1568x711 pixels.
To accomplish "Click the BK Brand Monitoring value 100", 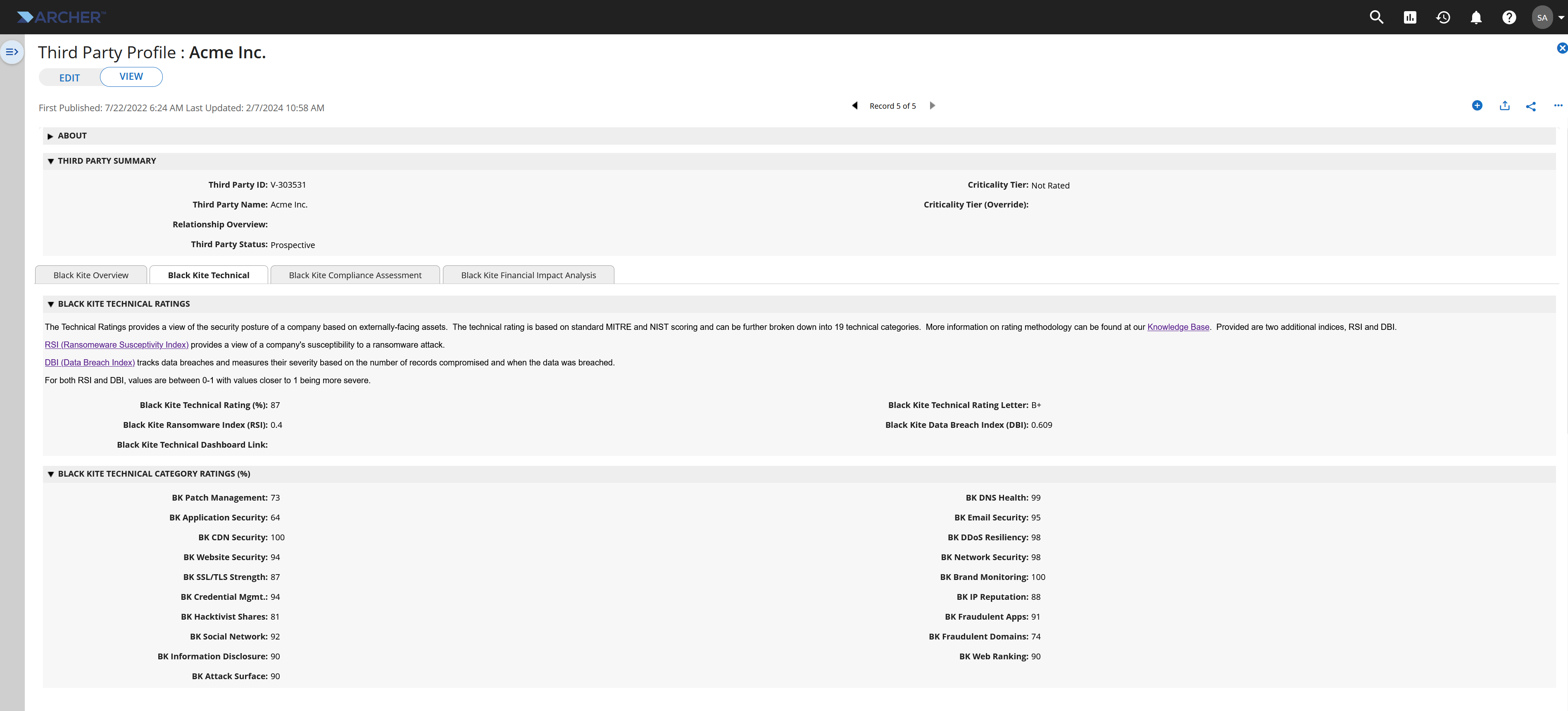I will pos(1038,577).
